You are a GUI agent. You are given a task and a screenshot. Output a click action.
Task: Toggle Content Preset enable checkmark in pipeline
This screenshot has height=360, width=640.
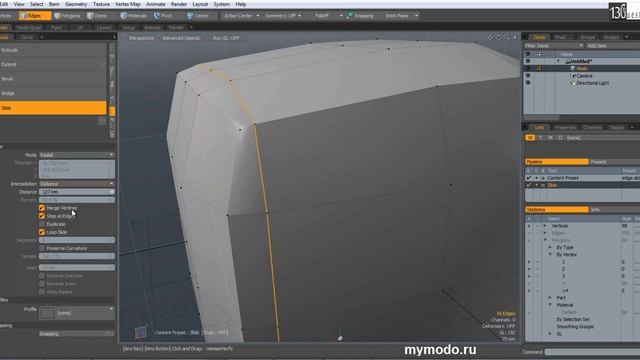529,178
